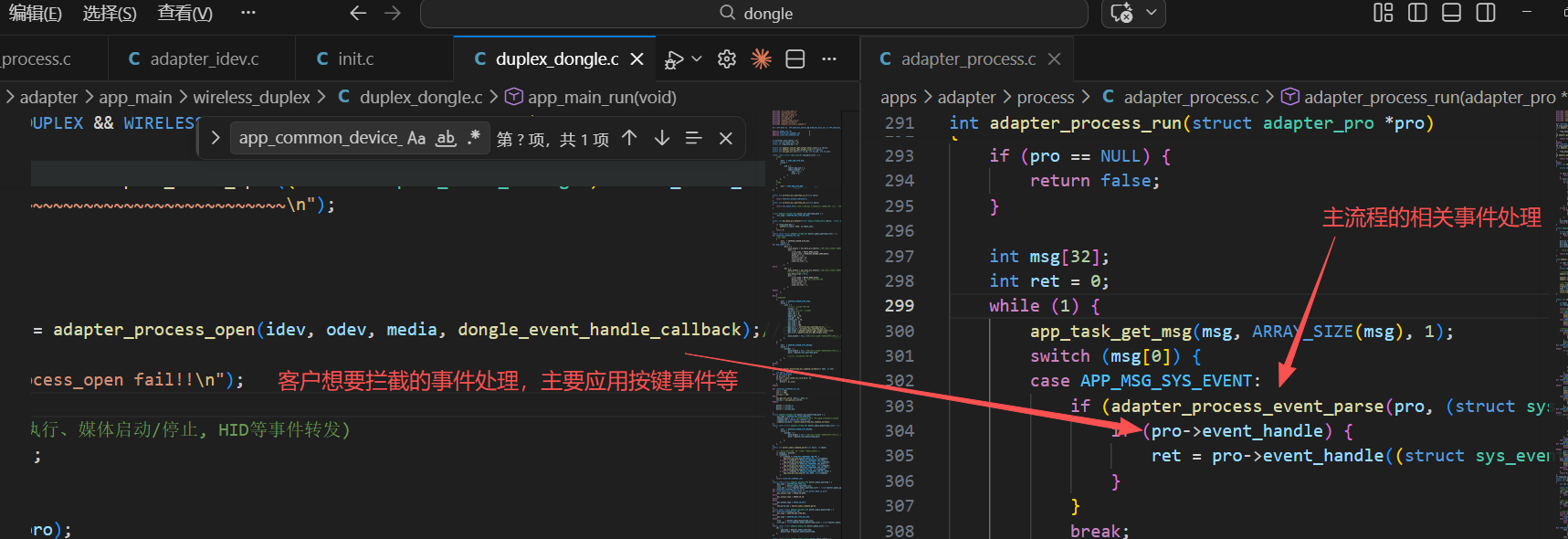Select the apps breadcrumb in right editor
Screen dimensions: 1568x539
click(899, 97)
